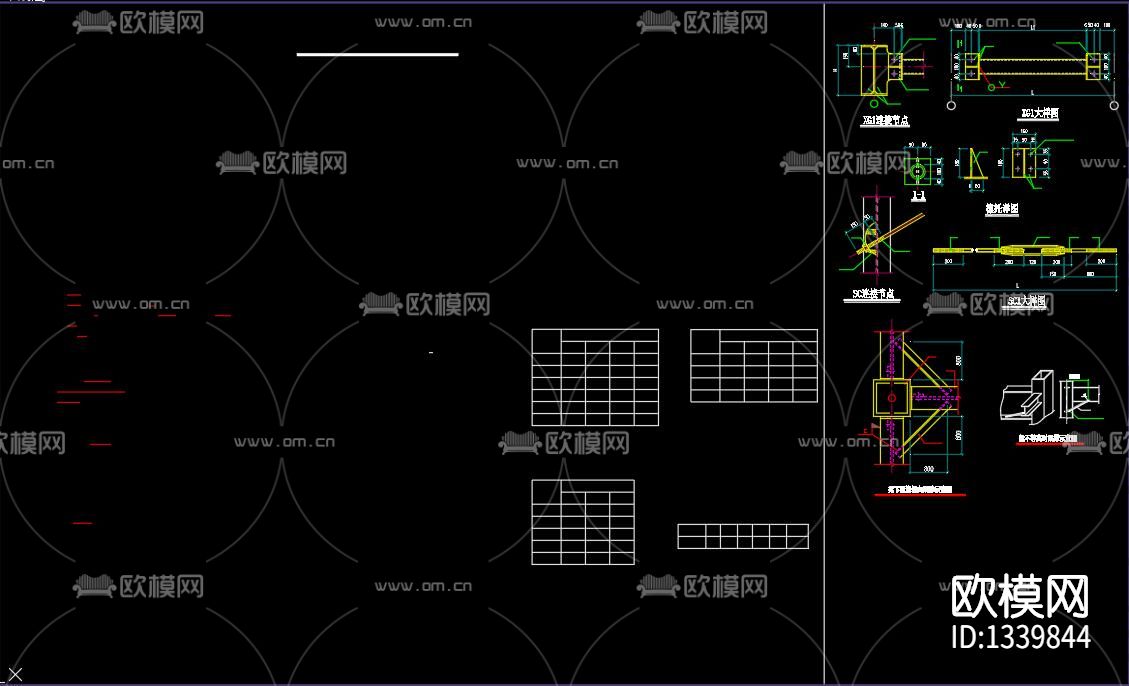Select the XG1大样图 title text
1129x686 pixels.
1040,113
